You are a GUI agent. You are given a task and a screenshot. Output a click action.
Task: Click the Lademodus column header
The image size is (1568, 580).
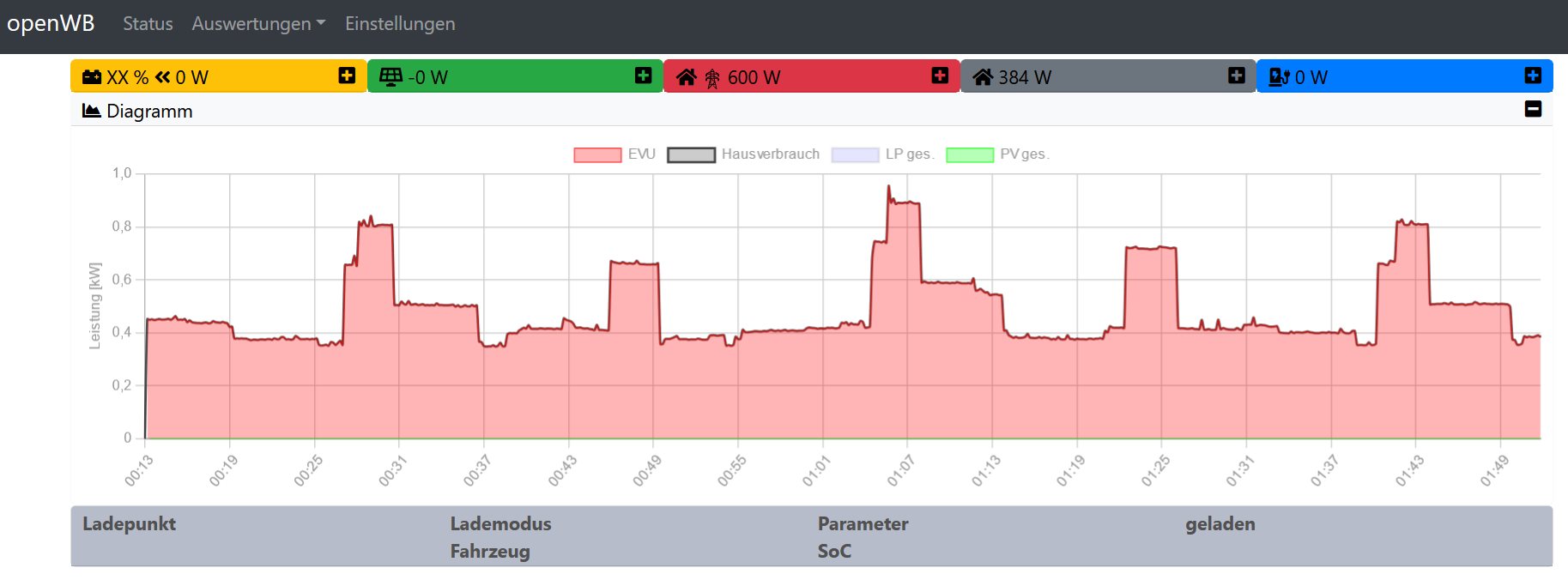[500, 523]
